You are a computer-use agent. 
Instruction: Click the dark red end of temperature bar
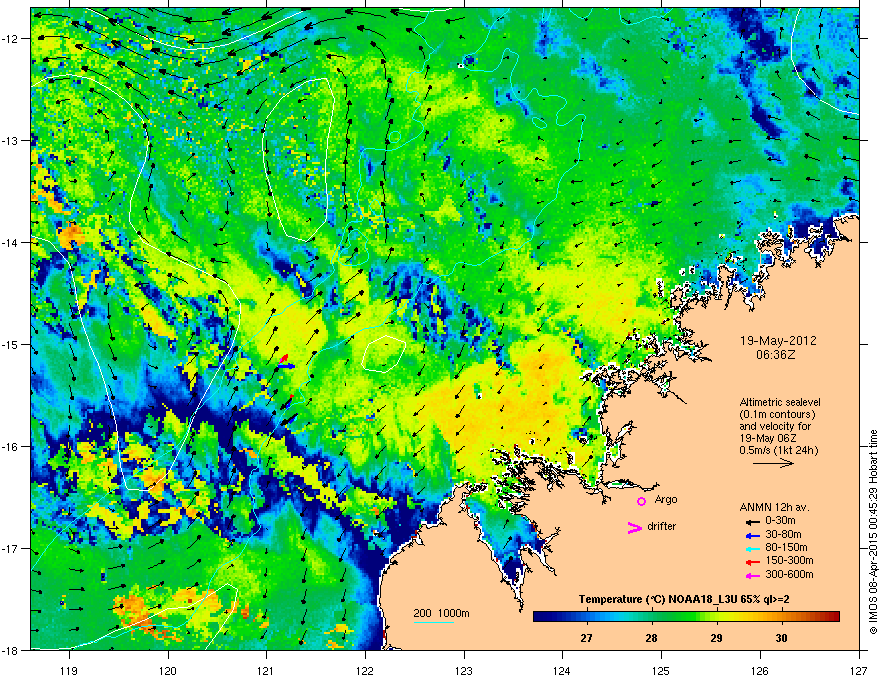click(834, 617)
